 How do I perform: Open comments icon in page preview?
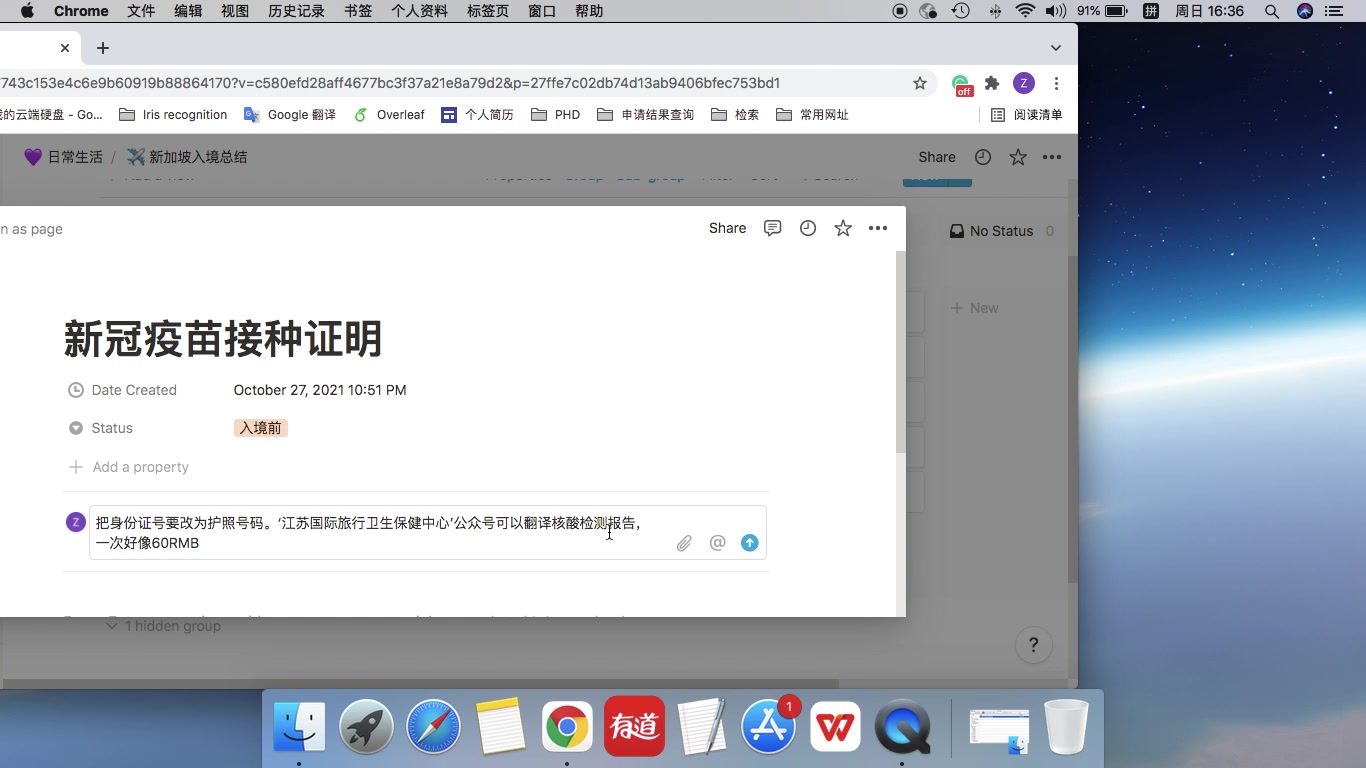pyautogui.click(x=772, y=228)
